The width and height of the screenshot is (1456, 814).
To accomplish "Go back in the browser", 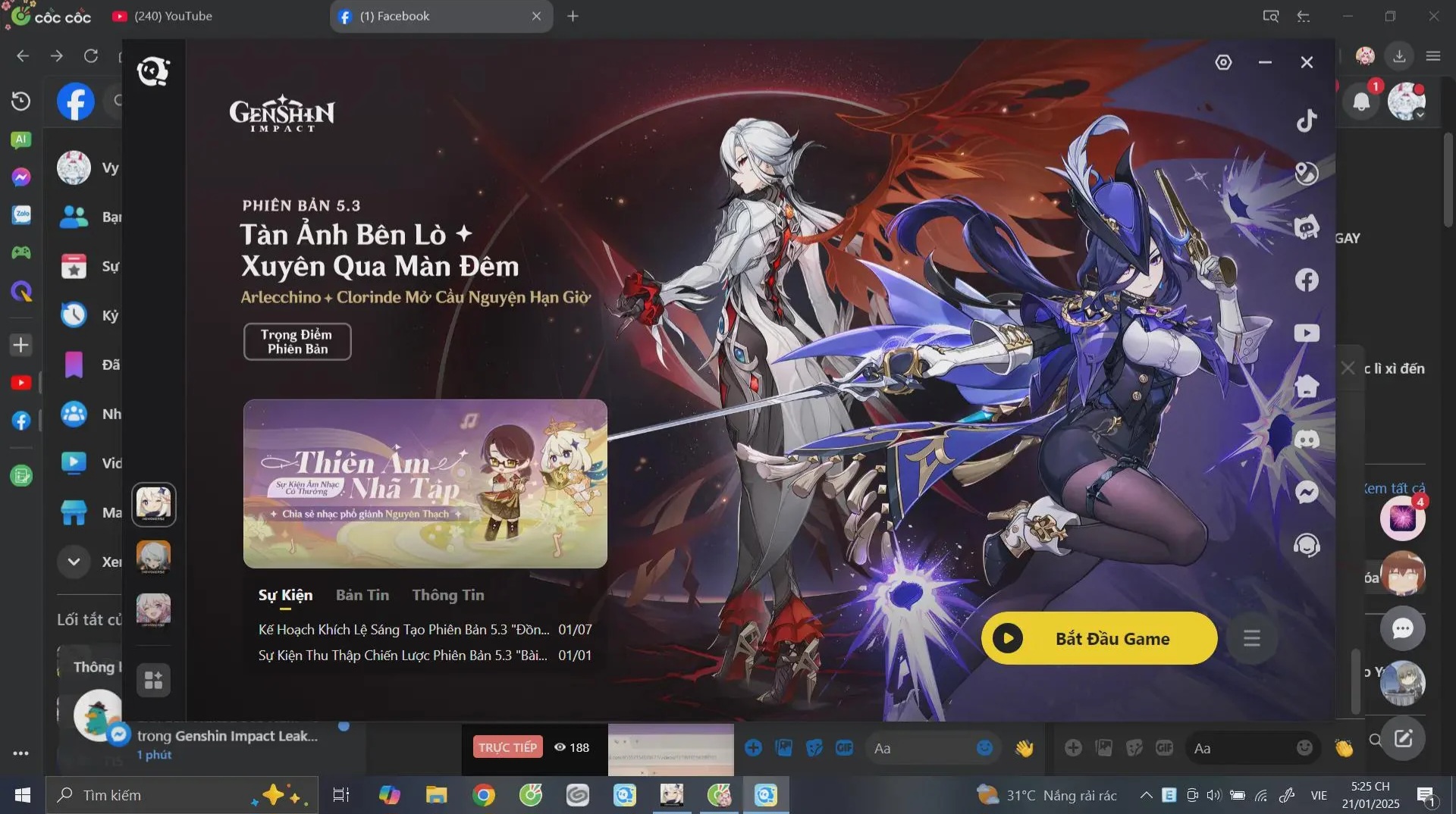I will click(23, 56).
